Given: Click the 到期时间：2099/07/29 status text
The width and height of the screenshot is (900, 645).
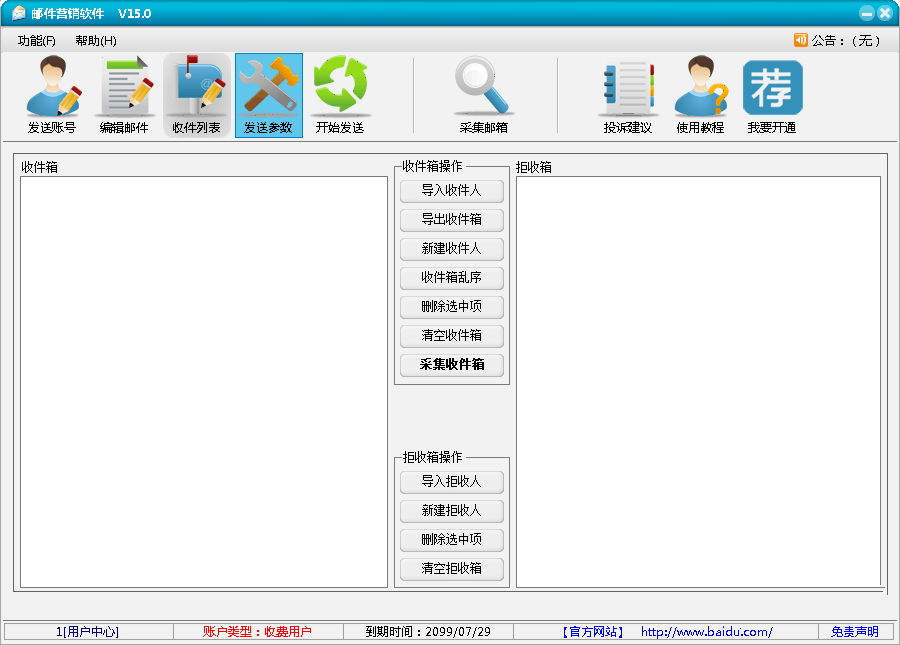Looking at the screenshot, I should pyautogui.click(x=428, y=632).
